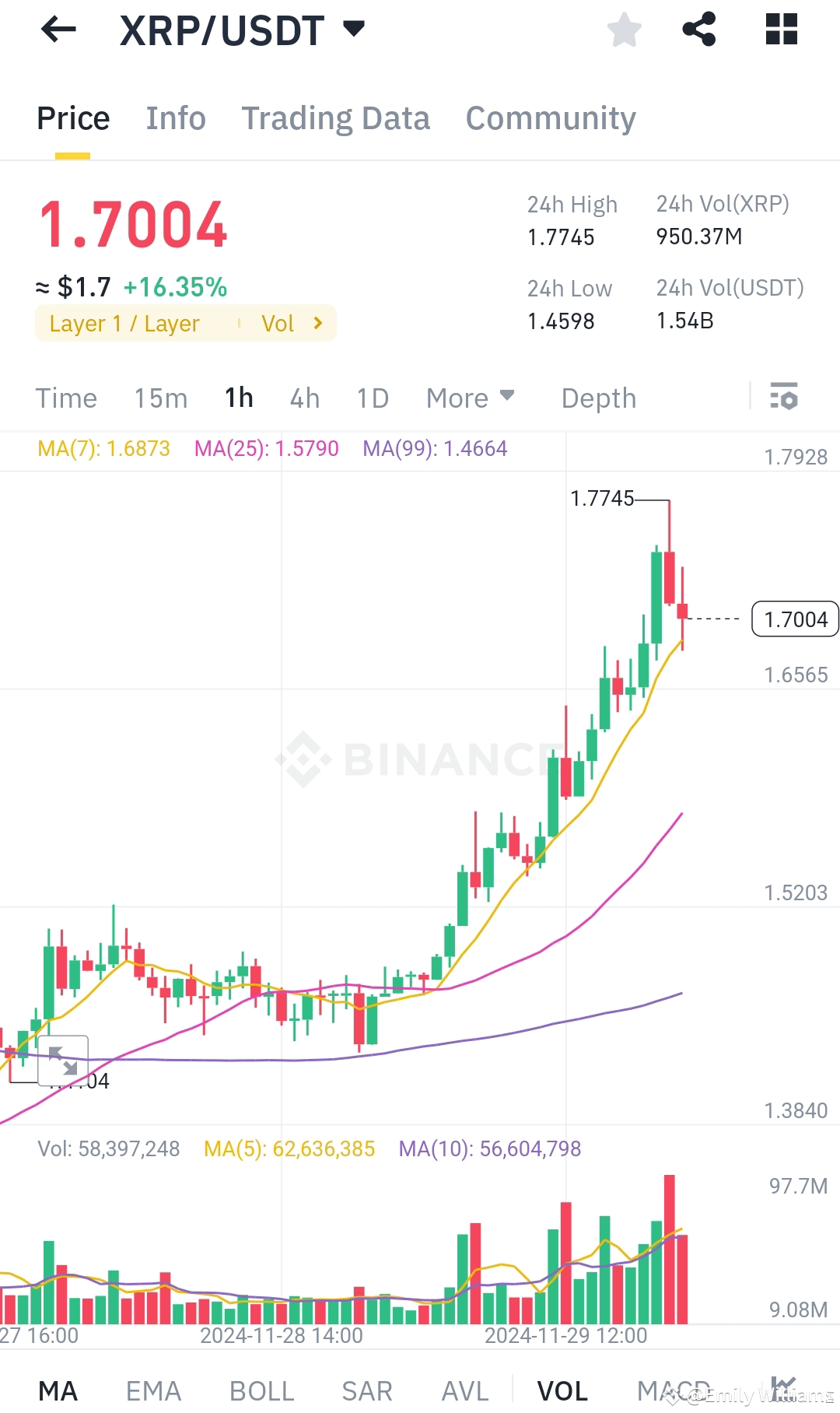Screen dimensions: 840x1413
Task: Expand the More timeframe dropdown
Action: [x=470, y=398]
